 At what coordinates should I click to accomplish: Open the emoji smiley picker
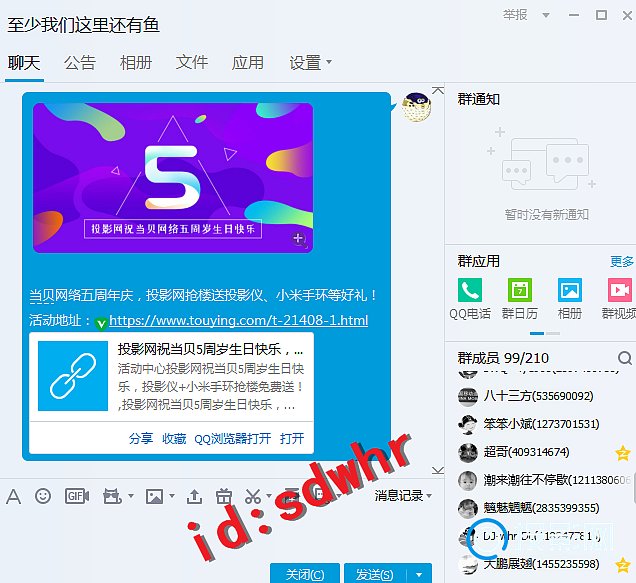(43, 496)
